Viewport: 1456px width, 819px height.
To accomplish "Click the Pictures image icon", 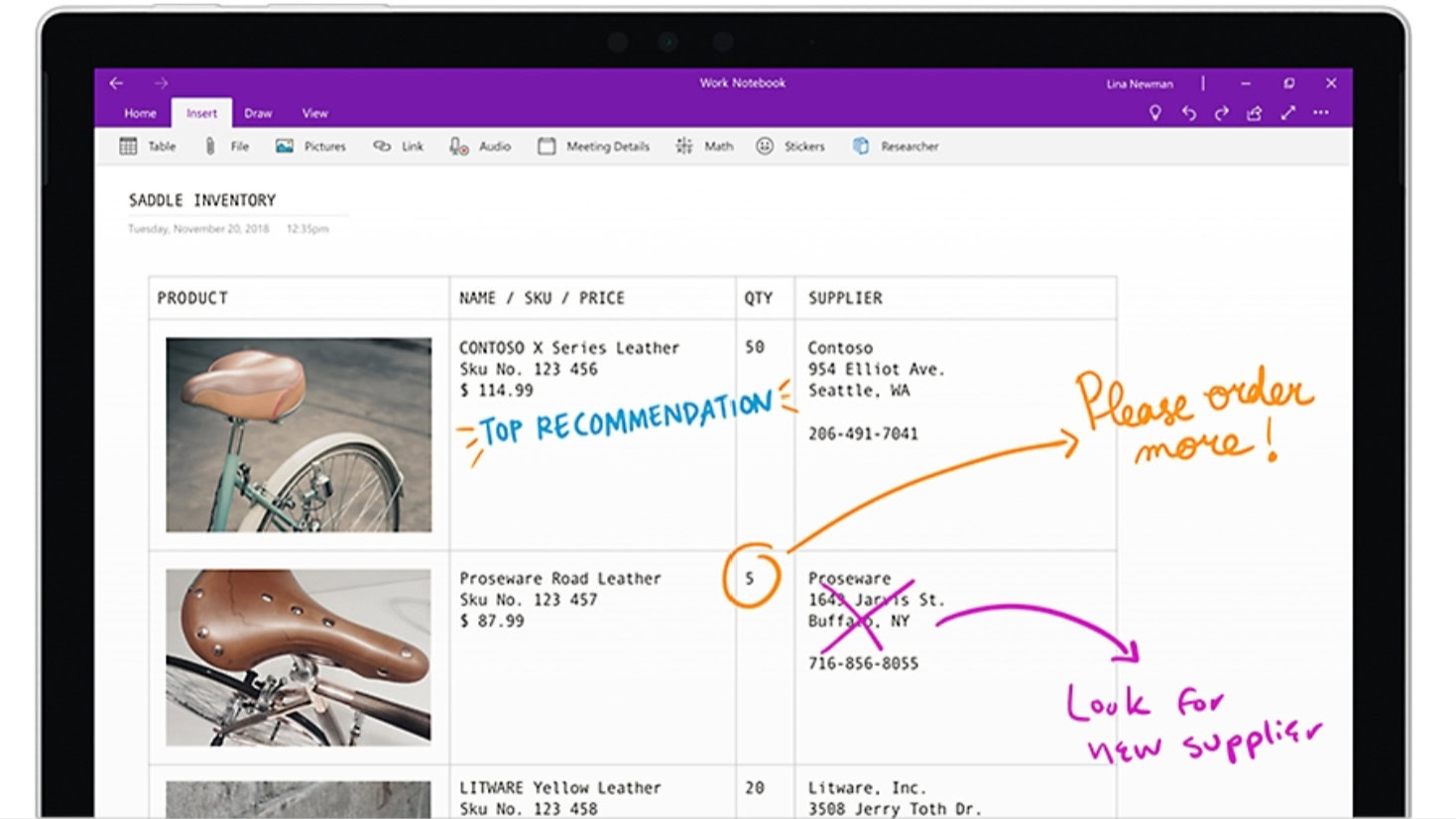I will click(284, 147).
